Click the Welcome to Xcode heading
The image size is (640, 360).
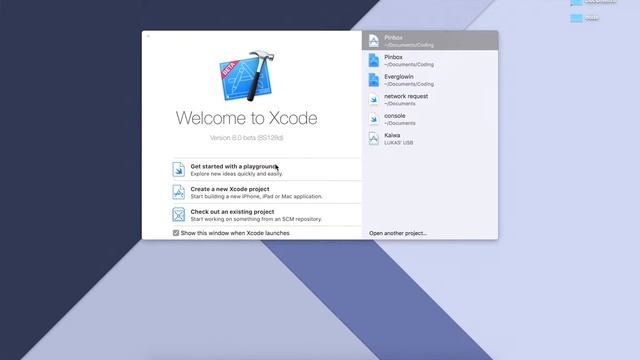tap(247, 118)
